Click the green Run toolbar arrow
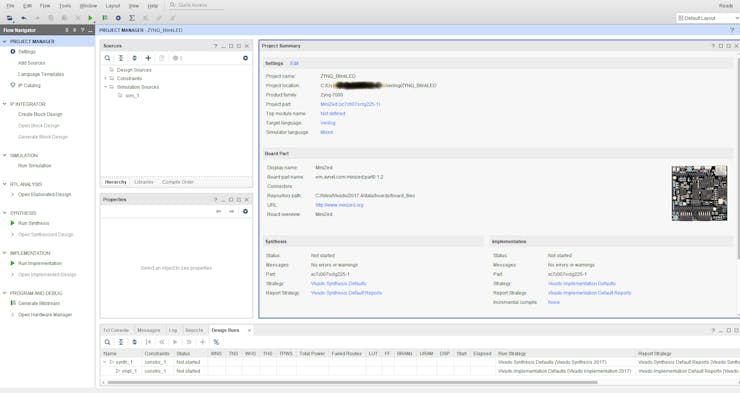740x393 pixels. [90, 18]
